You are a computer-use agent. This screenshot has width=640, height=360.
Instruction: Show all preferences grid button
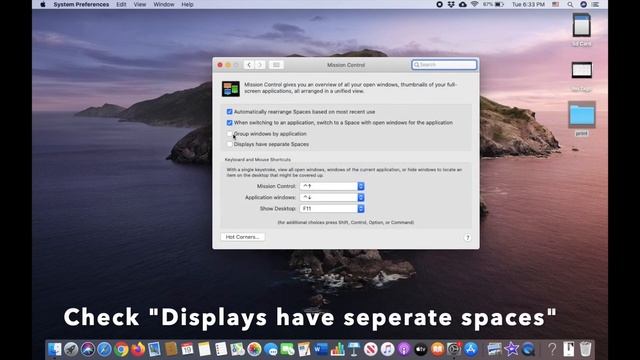point(276,65)
